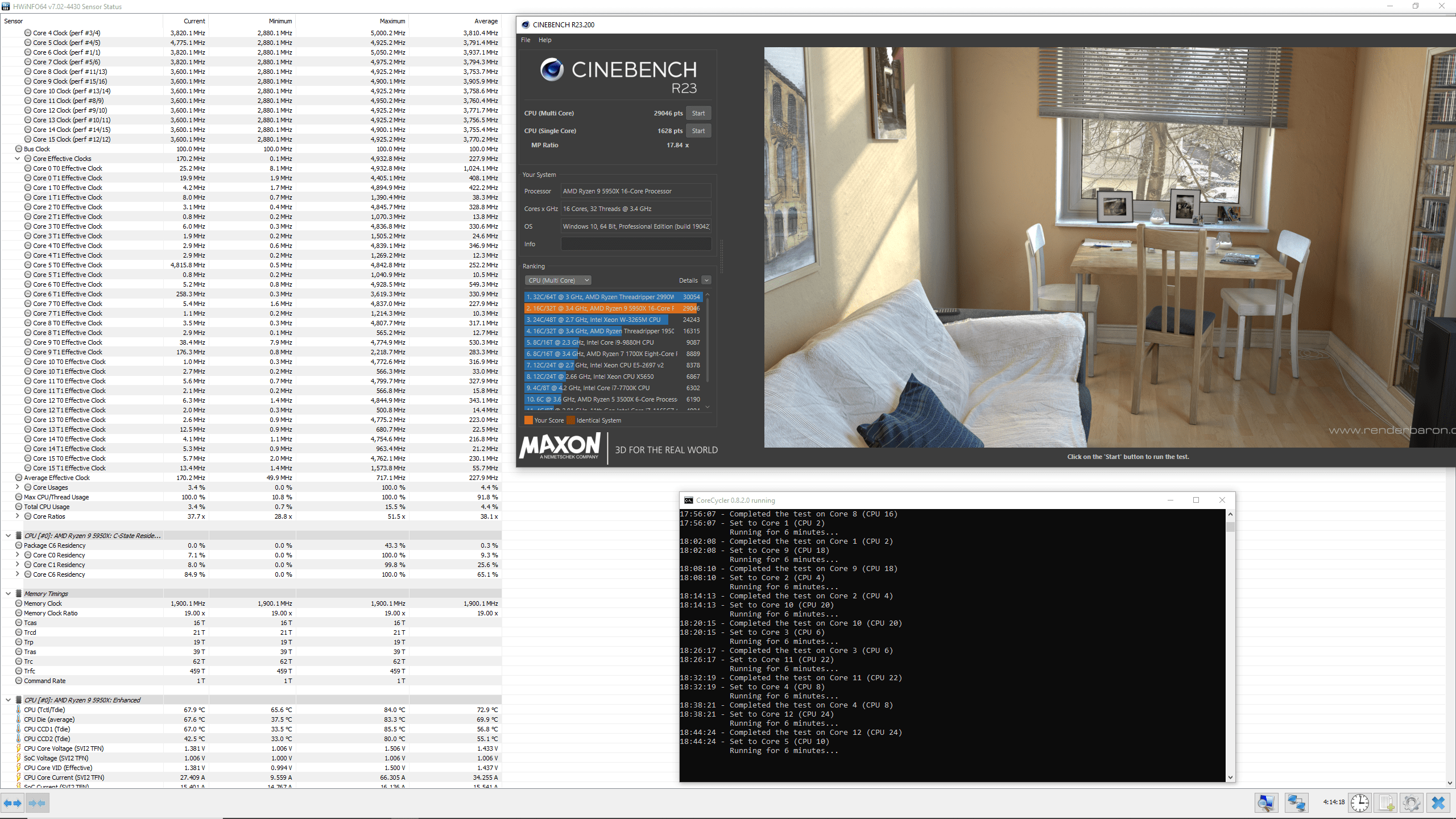Start the CPU (Single Core) test

click(698, 131)
